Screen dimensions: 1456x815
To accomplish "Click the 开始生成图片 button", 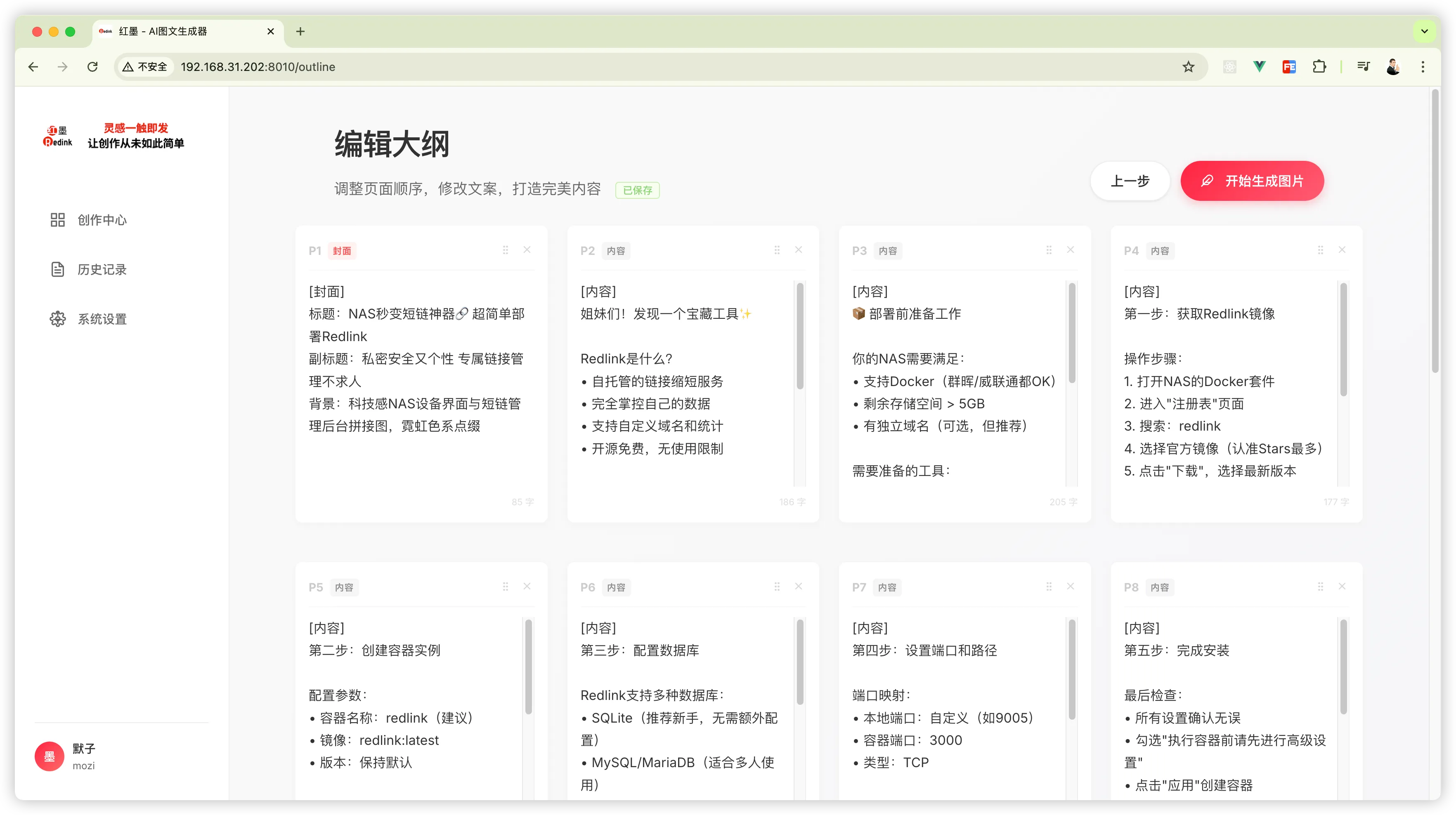I will click(1252, 181).
